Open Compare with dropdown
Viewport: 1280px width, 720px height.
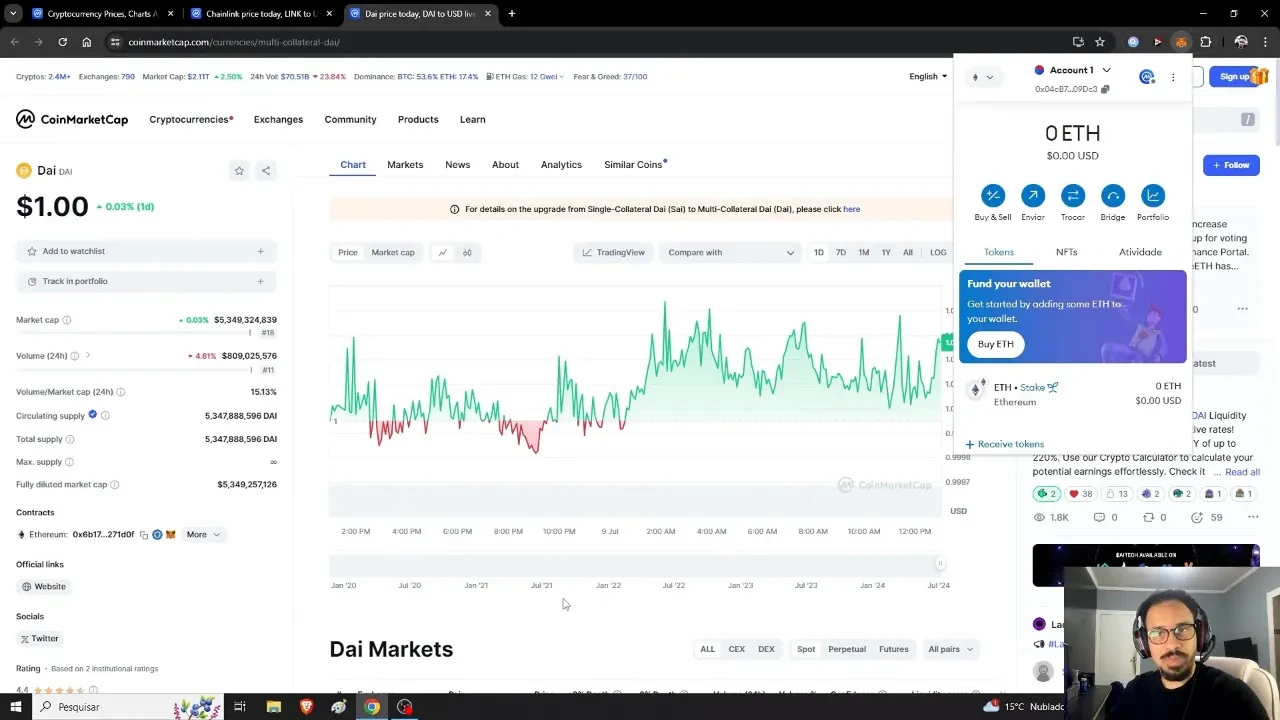(x=730, y=252)
